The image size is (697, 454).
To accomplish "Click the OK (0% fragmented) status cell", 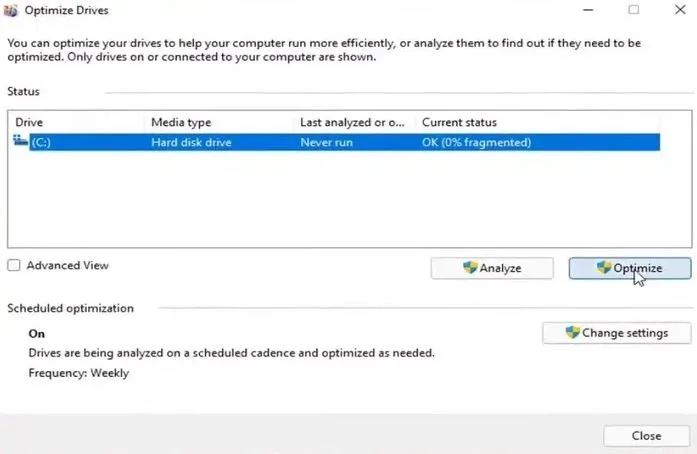I will (x=477, y=142).
